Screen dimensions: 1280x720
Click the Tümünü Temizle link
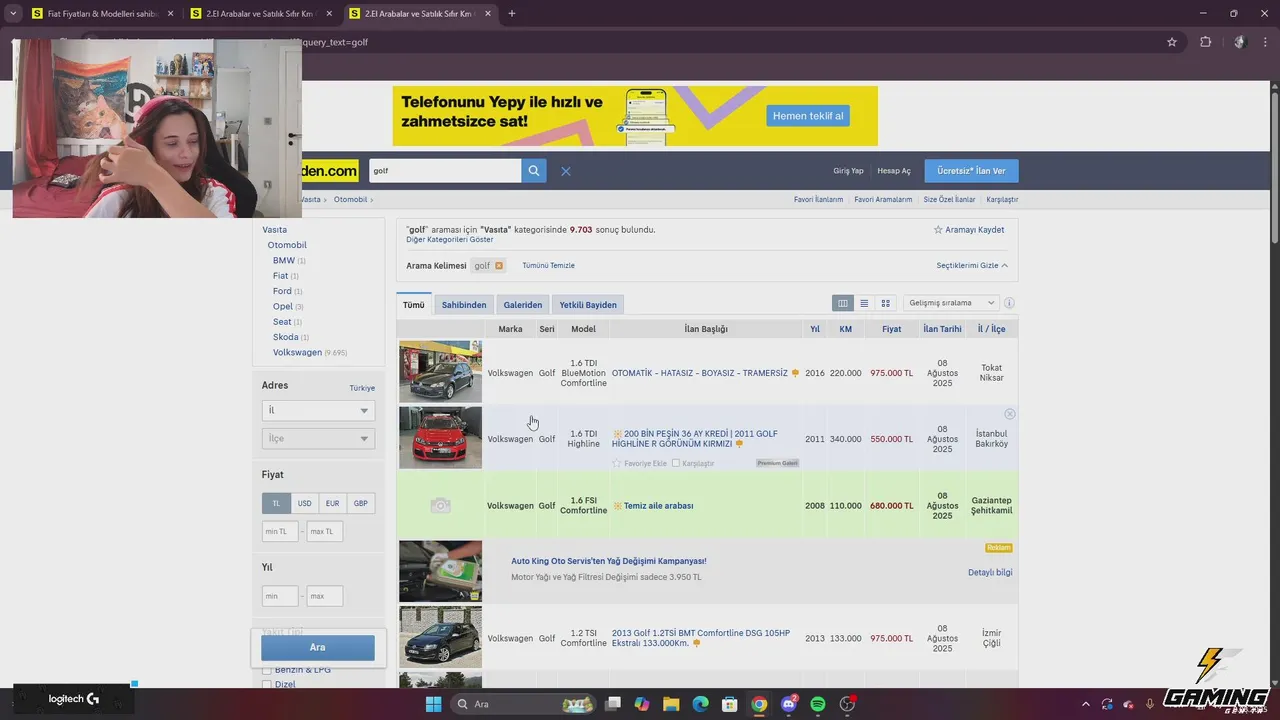coord(548,266)
